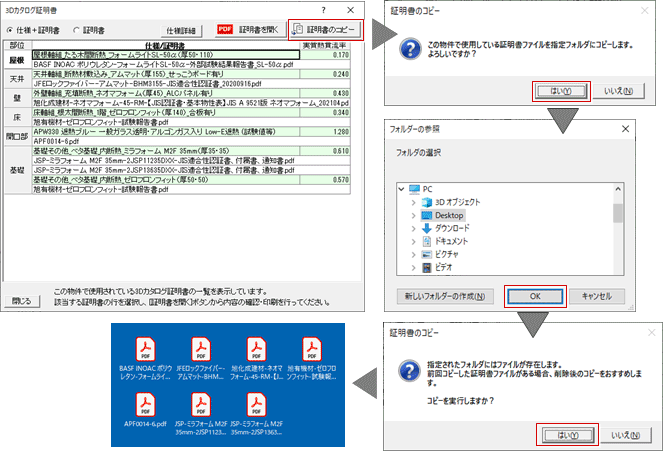Click the 仕様詳細 button
This screenshot has height=451, width=663.
tap(181, 31)
